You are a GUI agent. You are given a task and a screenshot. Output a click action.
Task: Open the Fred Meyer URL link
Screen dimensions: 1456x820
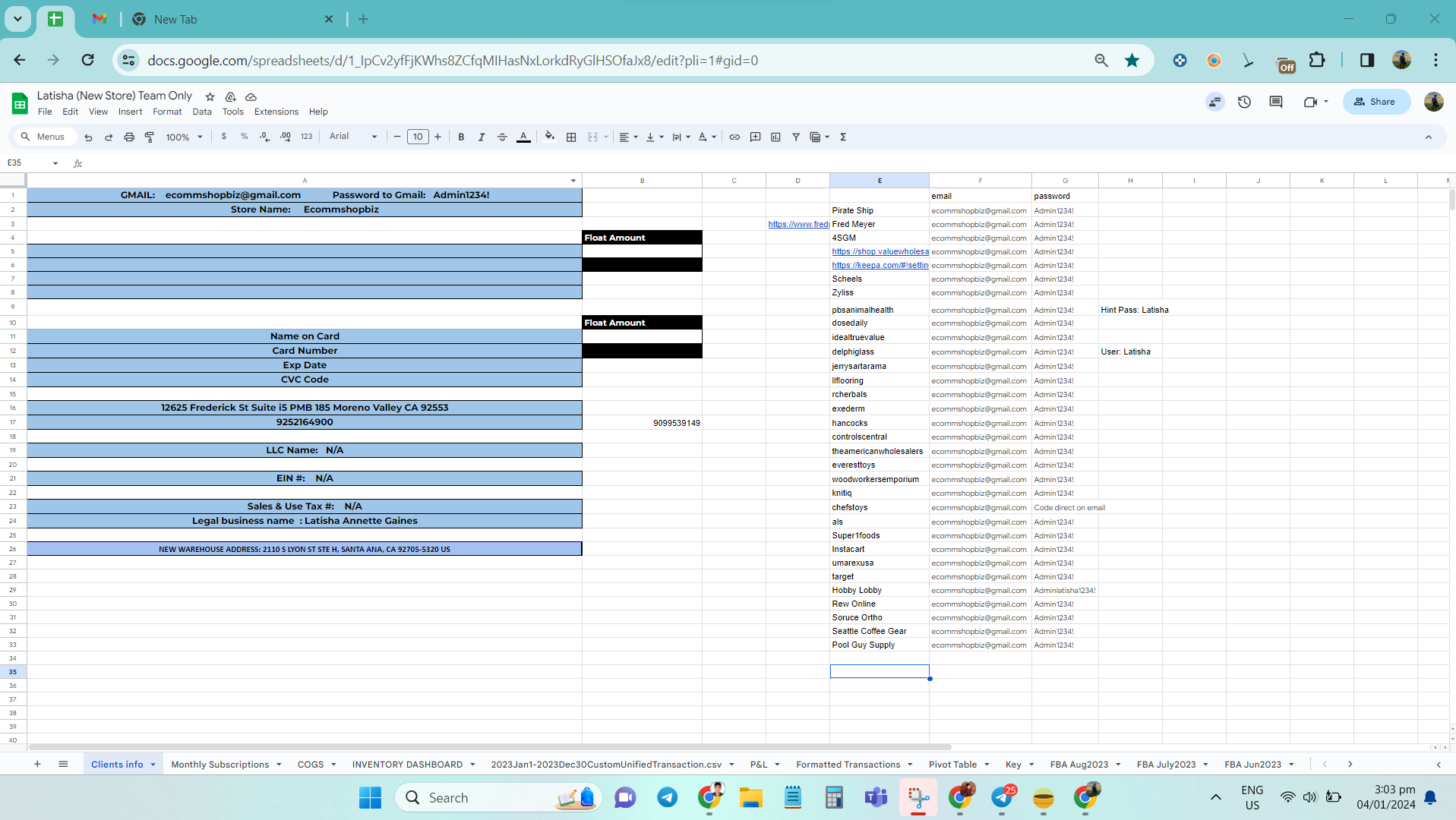(798, 224)
